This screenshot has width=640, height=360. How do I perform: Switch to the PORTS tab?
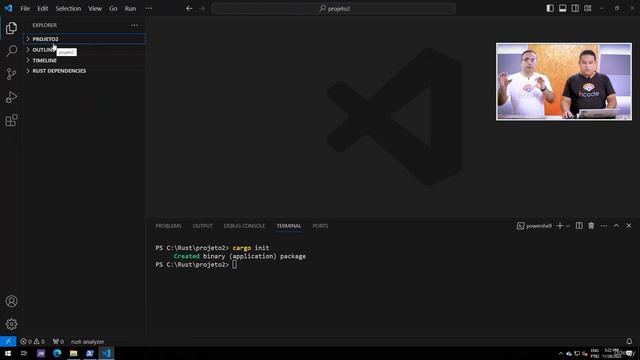click(x=320, y=226)
